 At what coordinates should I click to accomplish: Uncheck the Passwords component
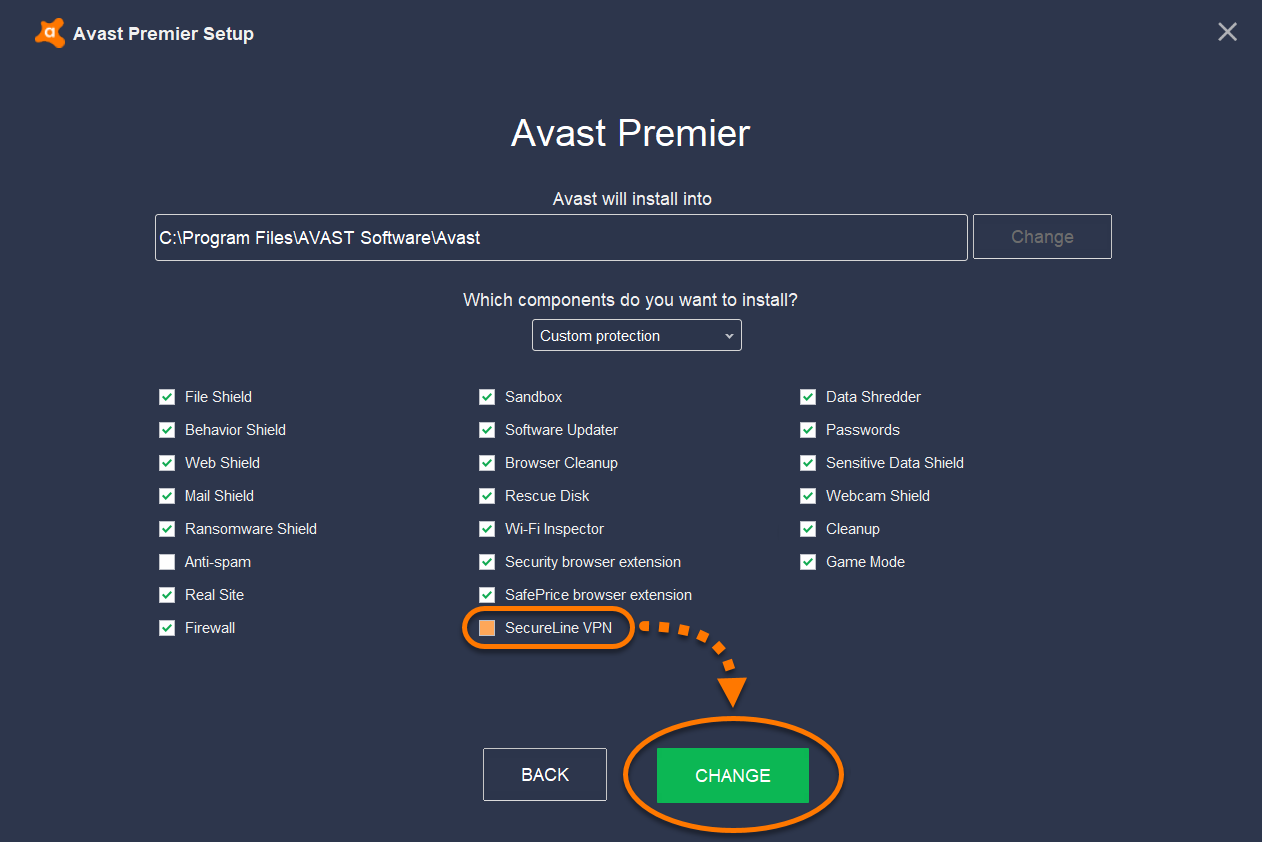click(808, 430)
